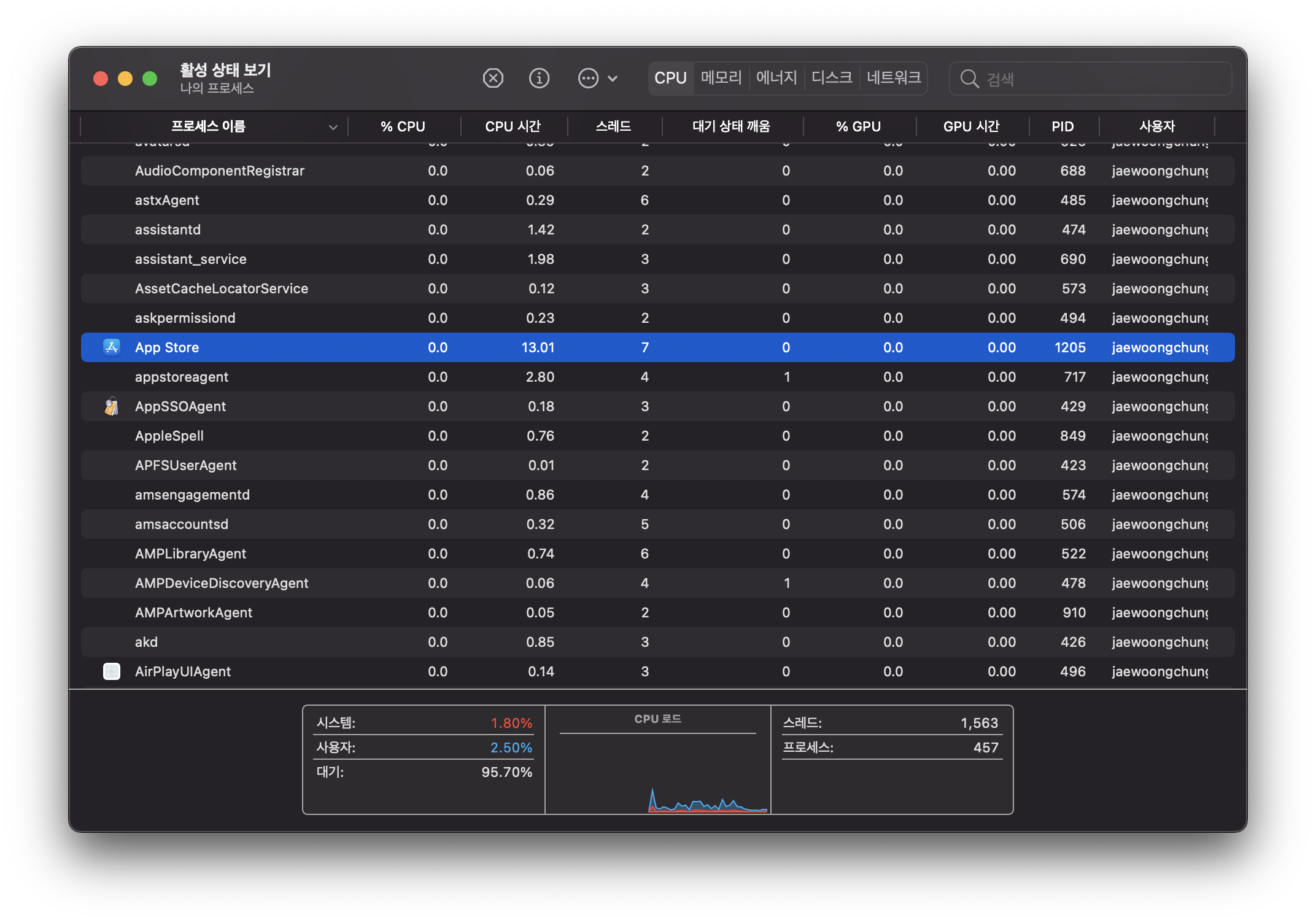
Task: Click the AppSSOAgent process icon
Action: [112, 406]
